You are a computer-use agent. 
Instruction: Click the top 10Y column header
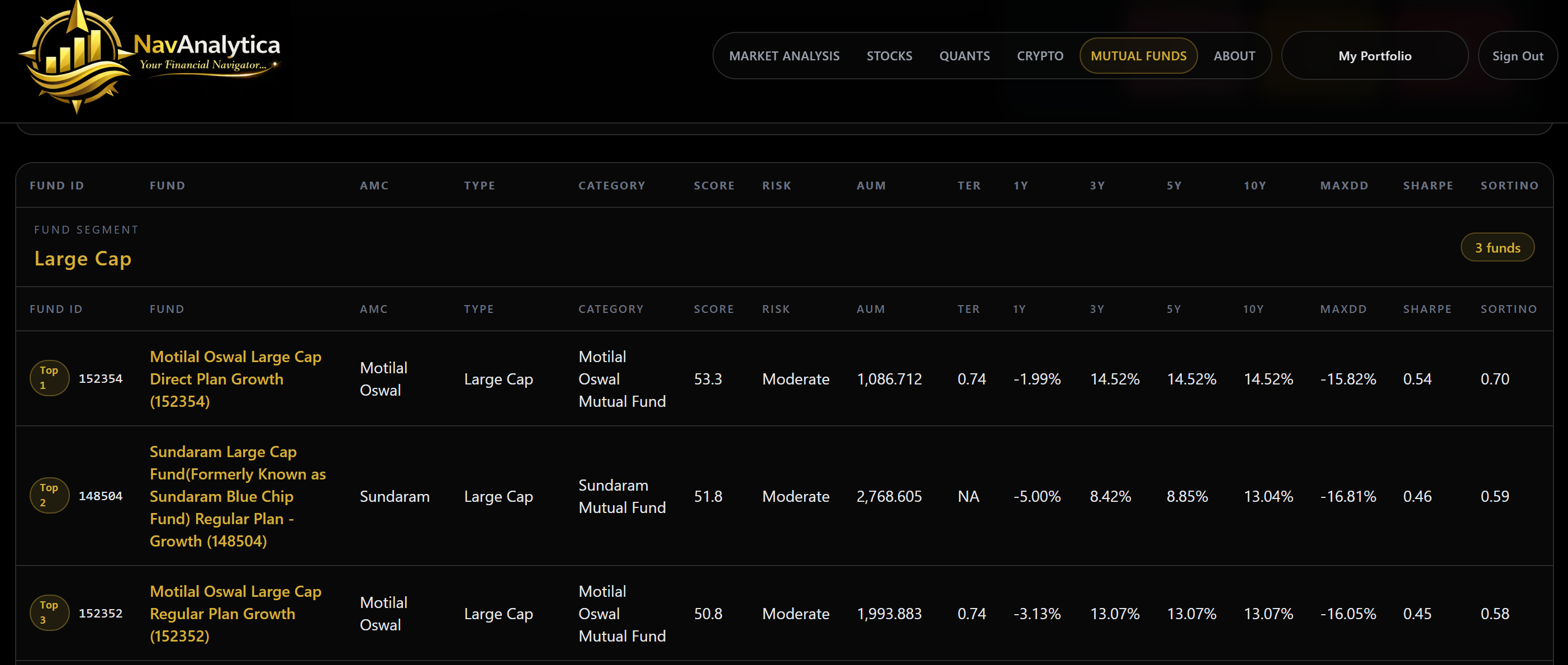(1255, 186)
